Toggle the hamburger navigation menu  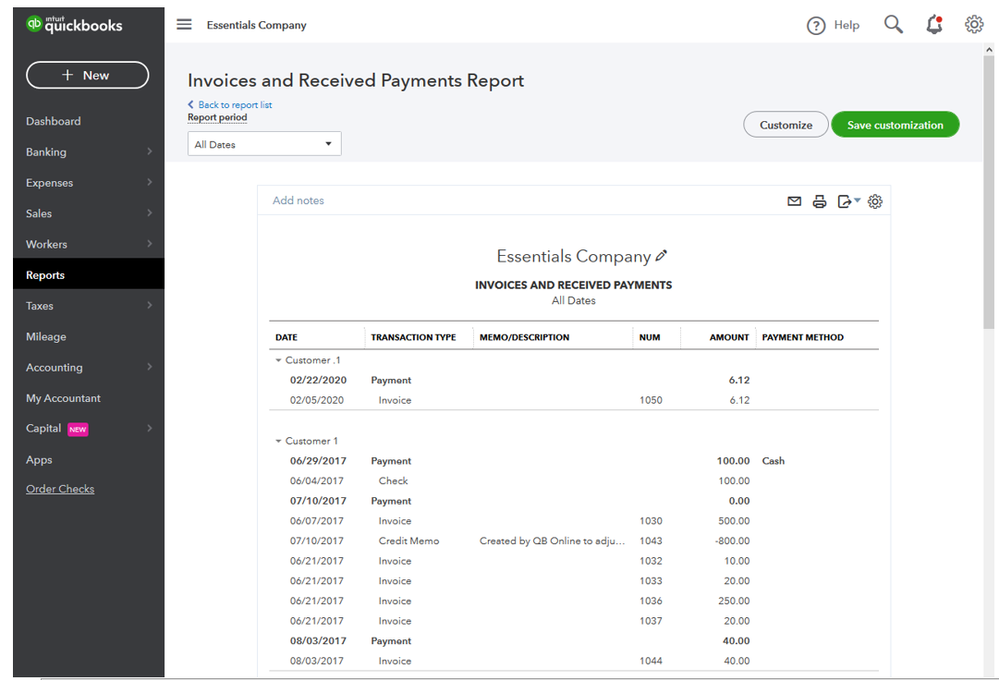pyautogui.click(x=184, y=24)
